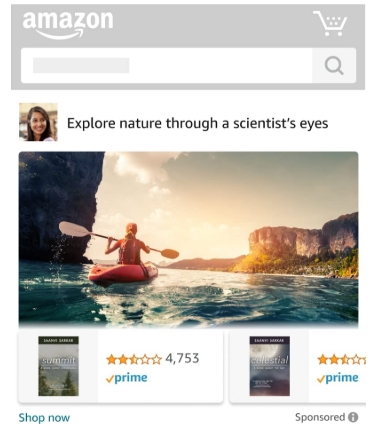Click Summit book's star rating
The image size is (374, 424).
[x=134, y=359]
